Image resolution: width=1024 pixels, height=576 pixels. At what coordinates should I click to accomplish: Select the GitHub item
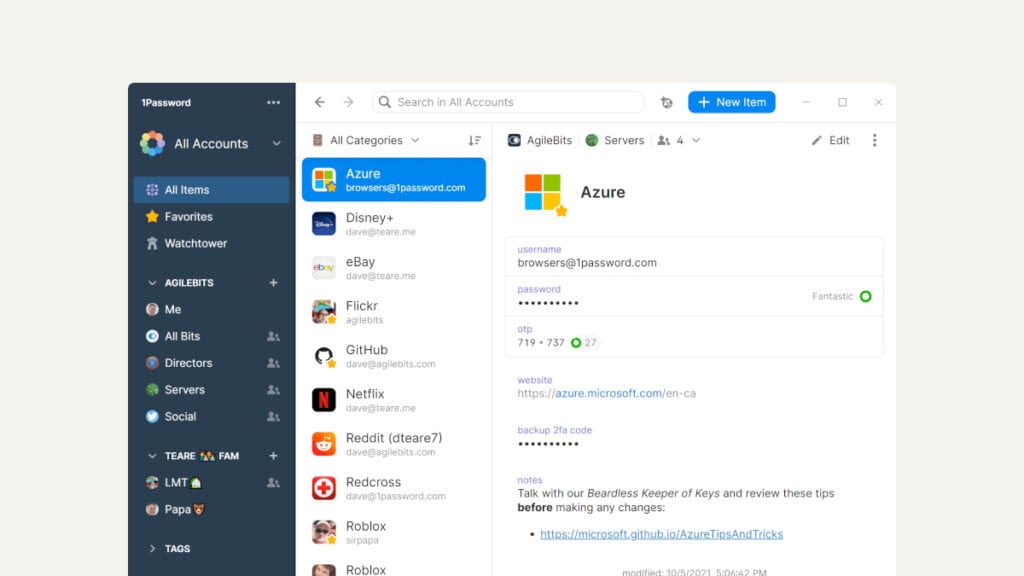[x=394, y=356]
